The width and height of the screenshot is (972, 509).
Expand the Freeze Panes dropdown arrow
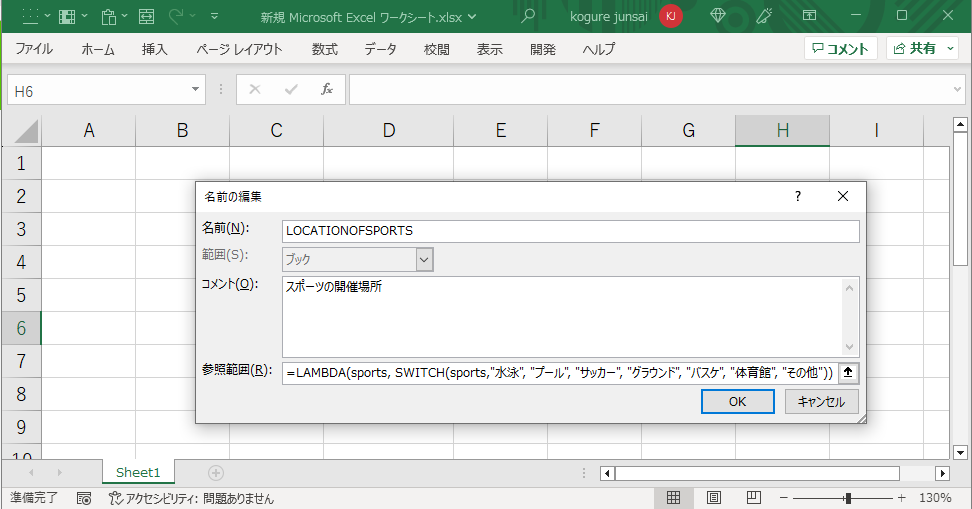coord(85,17)
